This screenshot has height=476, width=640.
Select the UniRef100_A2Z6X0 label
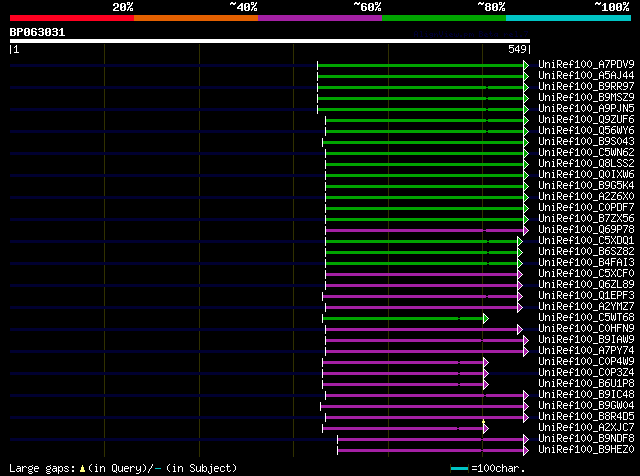coord(586,197)
